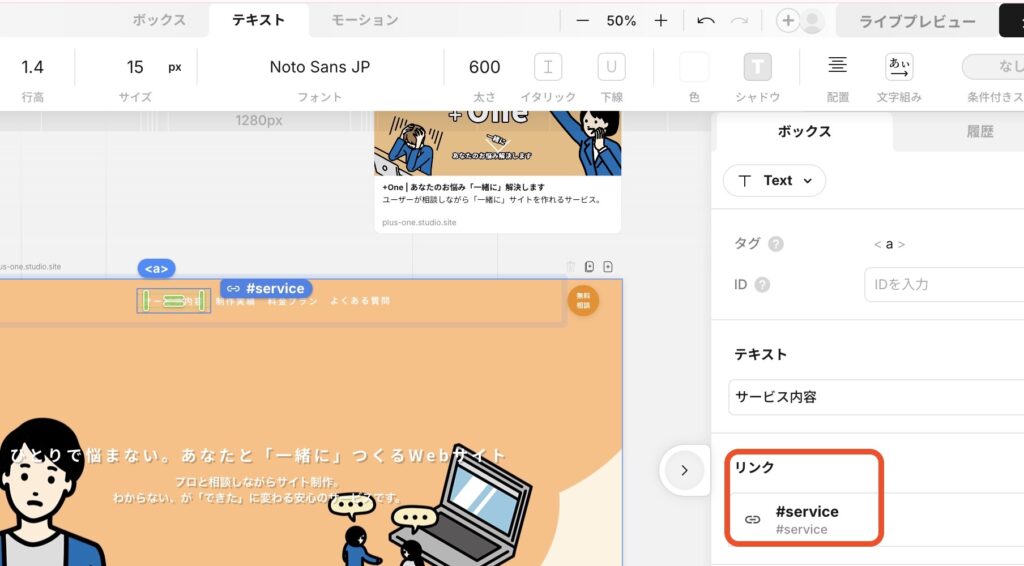This screenshot has height=566, width=1024.
Task: Switch to the 履歴 tab
Action: [x=980, y=131]
